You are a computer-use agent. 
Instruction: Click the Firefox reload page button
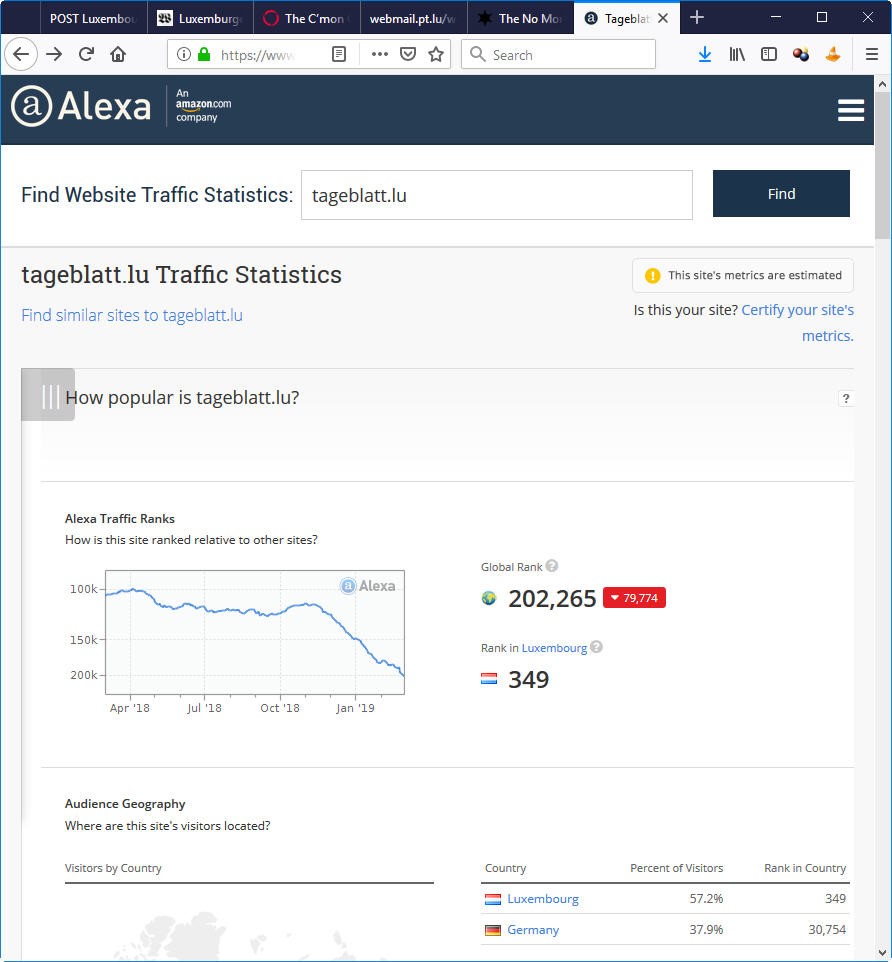tap(86, 55)
